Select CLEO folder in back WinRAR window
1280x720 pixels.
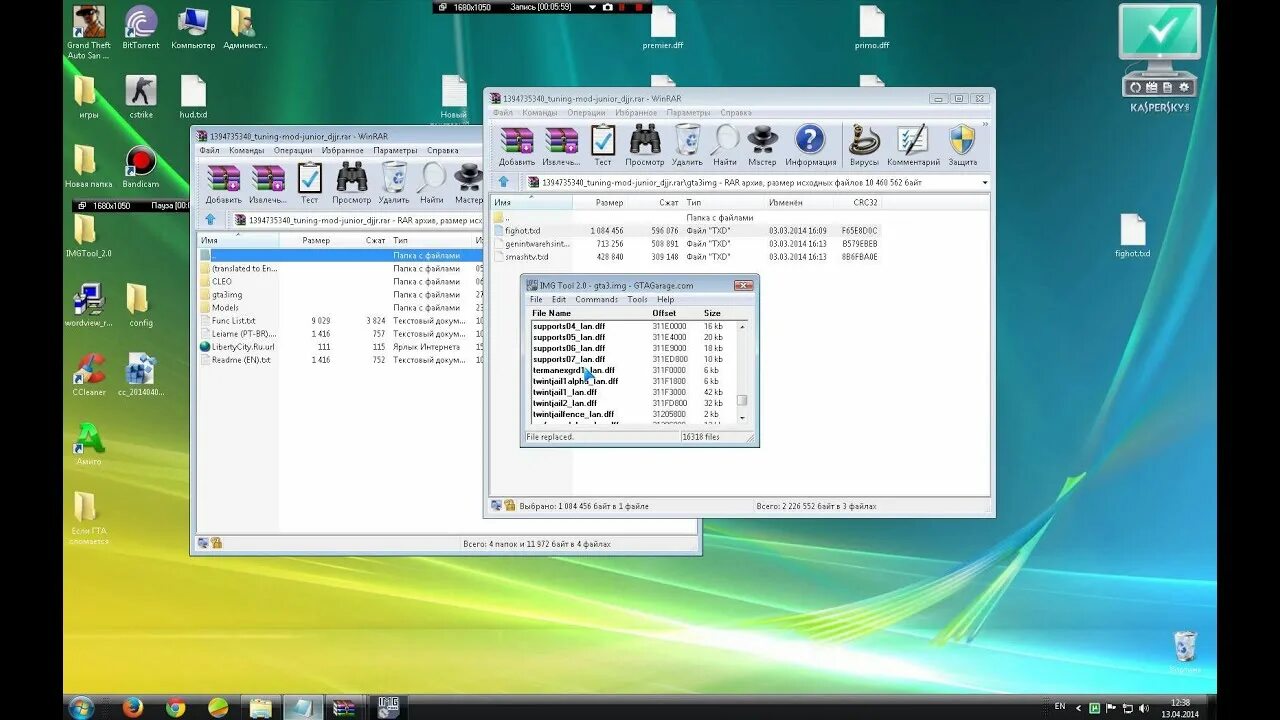221,281
